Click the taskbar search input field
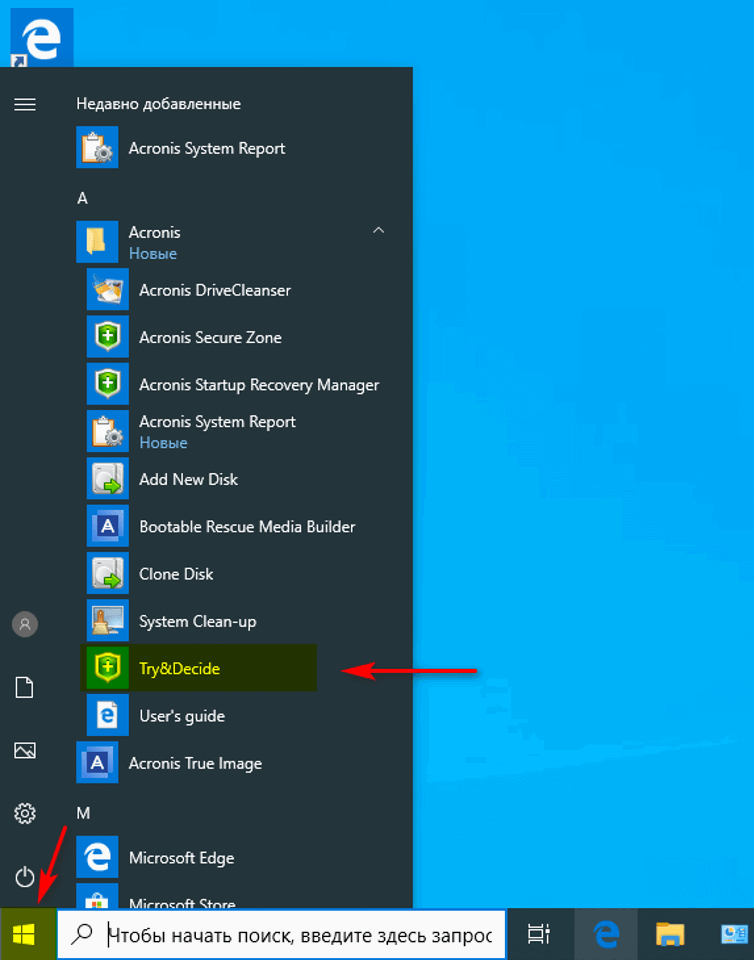Image resolution: width=754 pixels, height=960 pixels. 282,934
